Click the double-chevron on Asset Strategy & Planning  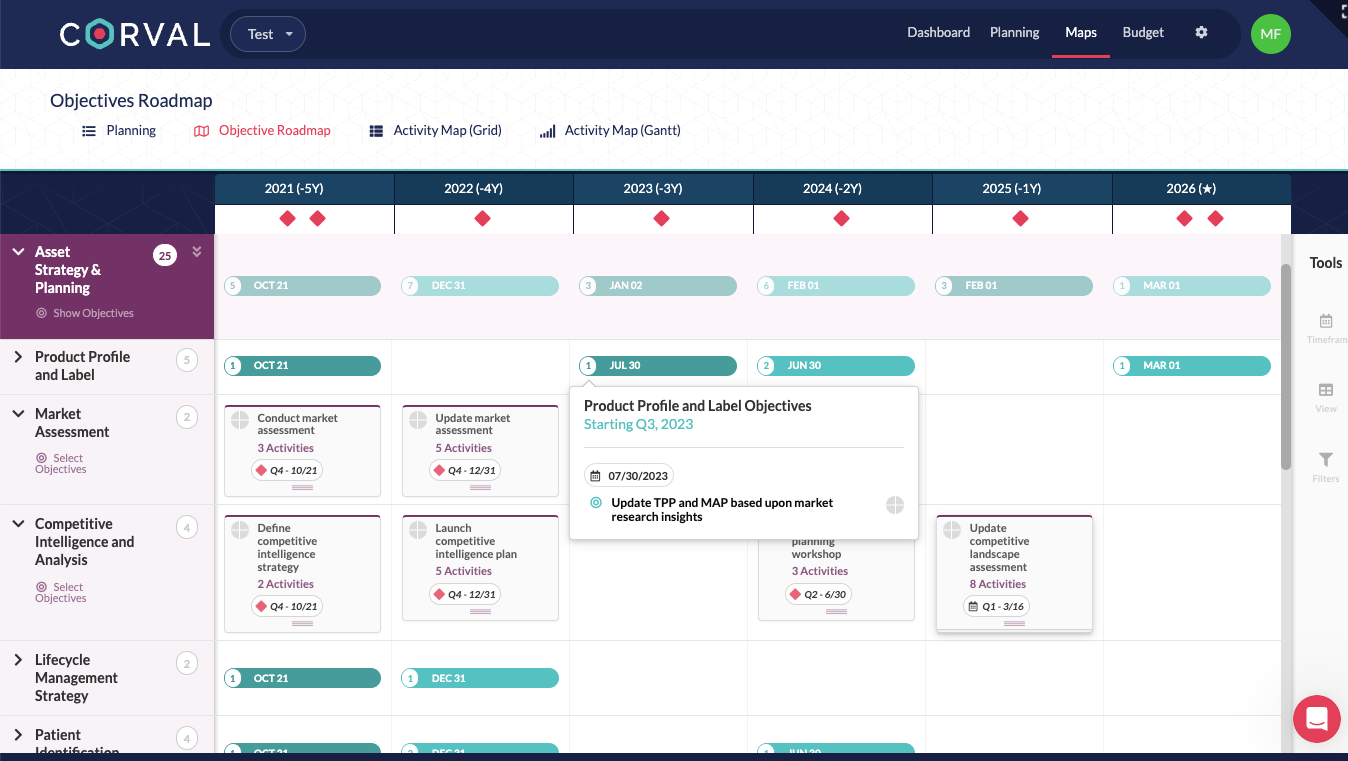click(x=197, y=252)
